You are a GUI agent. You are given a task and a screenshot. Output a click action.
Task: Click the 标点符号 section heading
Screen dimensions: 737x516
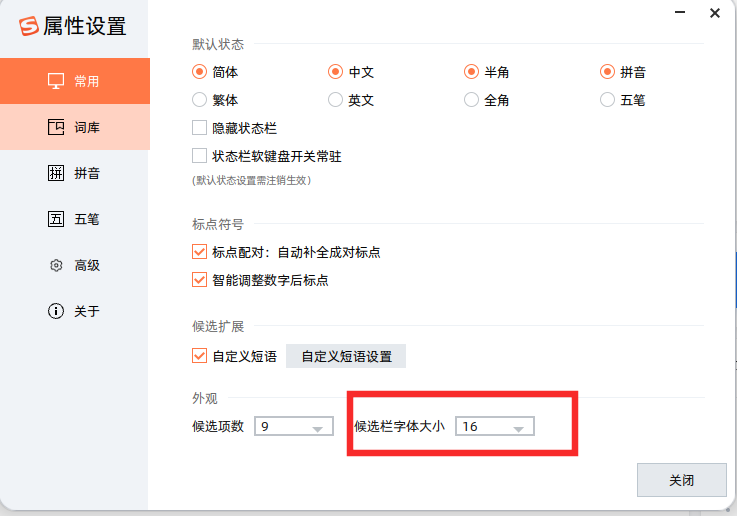(x=218, y=224)
